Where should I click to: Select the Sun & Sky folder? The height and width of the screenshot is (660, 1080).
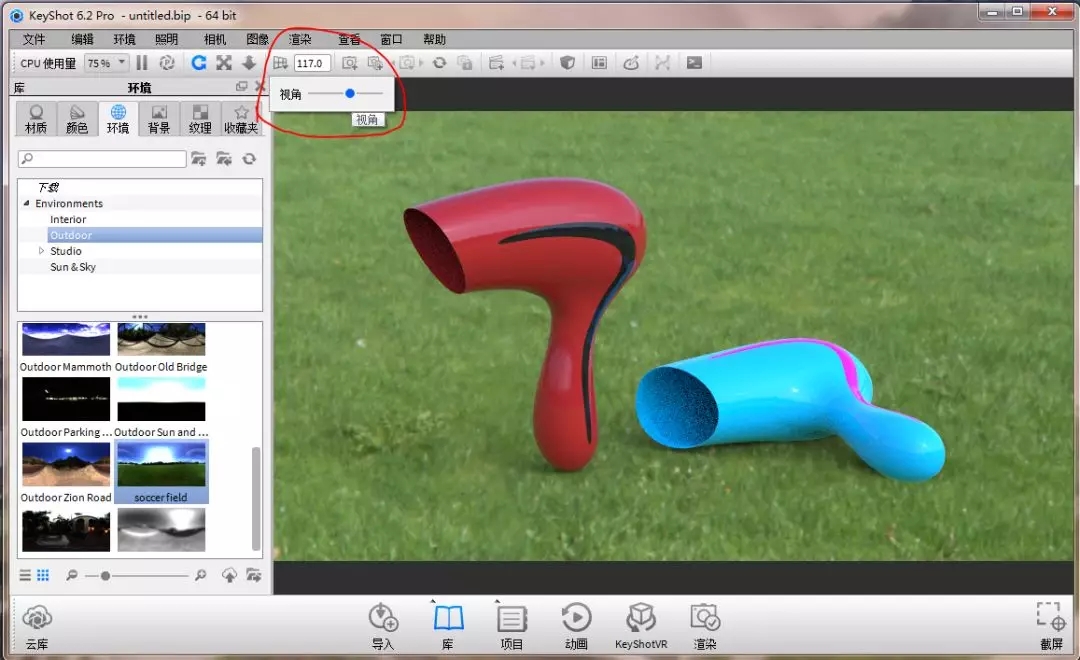coord(73,267)
